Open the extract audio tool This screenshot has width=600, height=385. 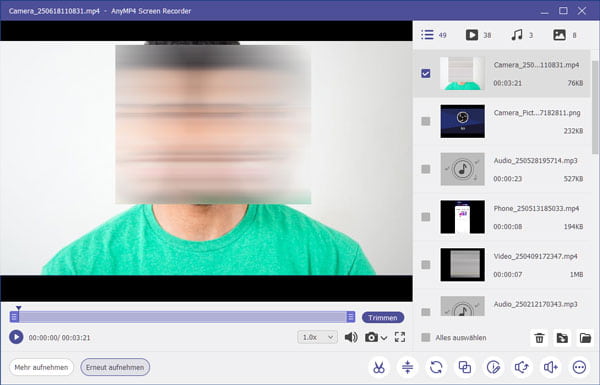[x=522, y=367]
